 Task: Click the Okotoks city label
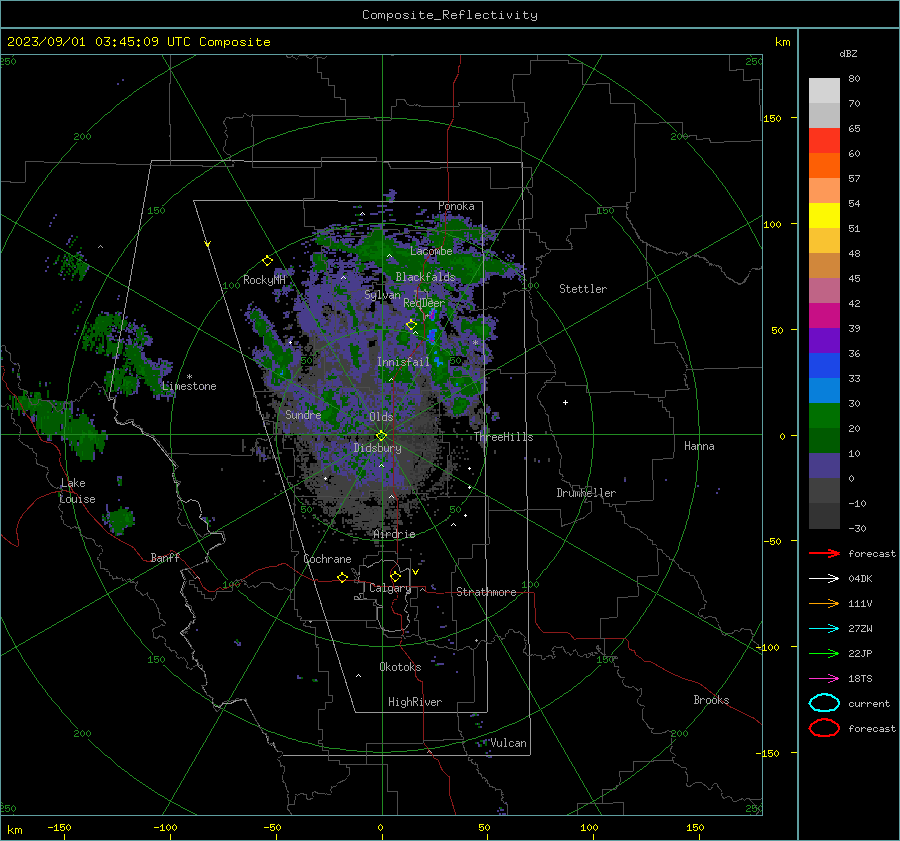click(400, 667)
